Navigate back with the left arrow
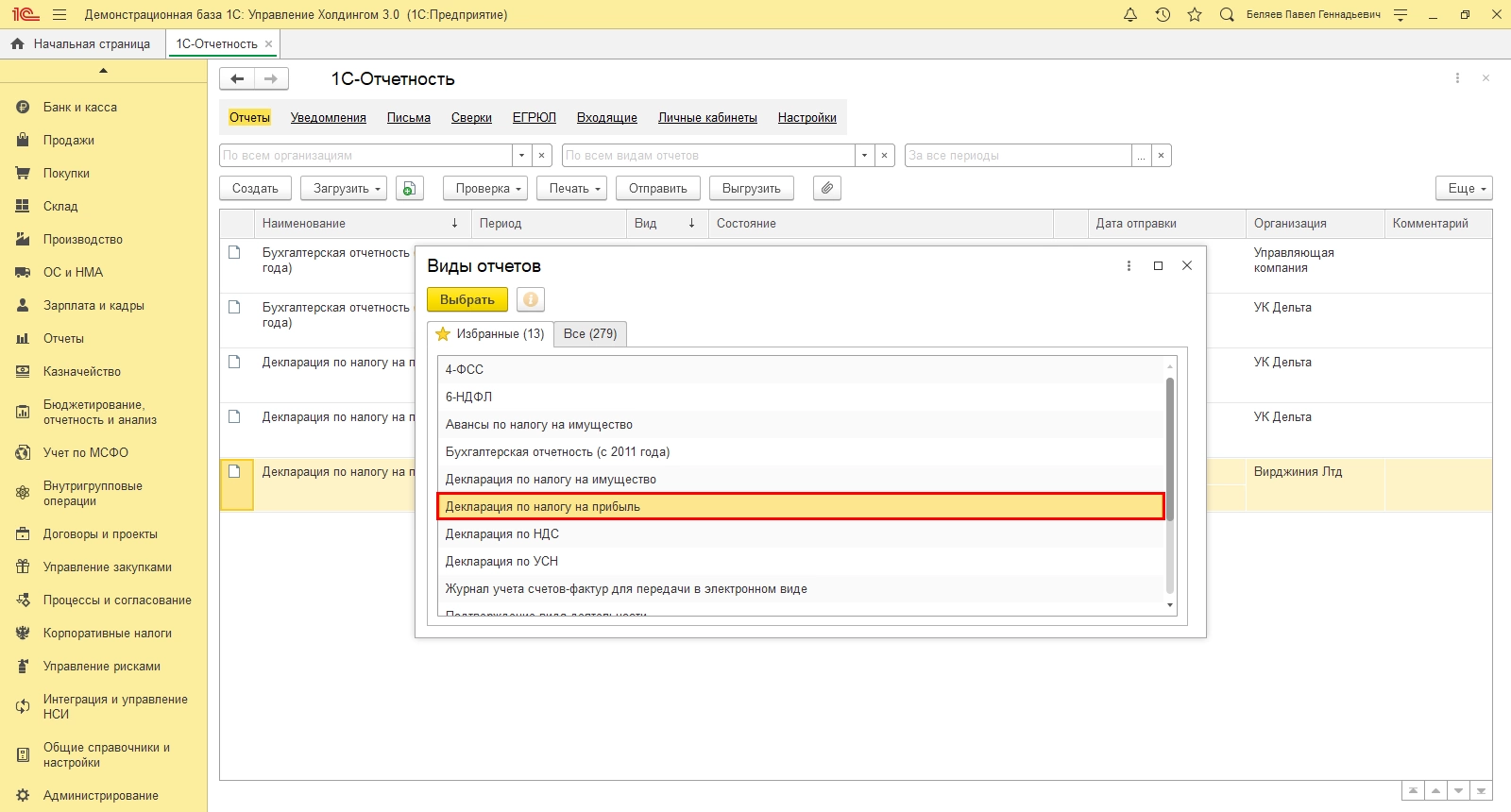1511x812 pixels. (x=237, y=78)
